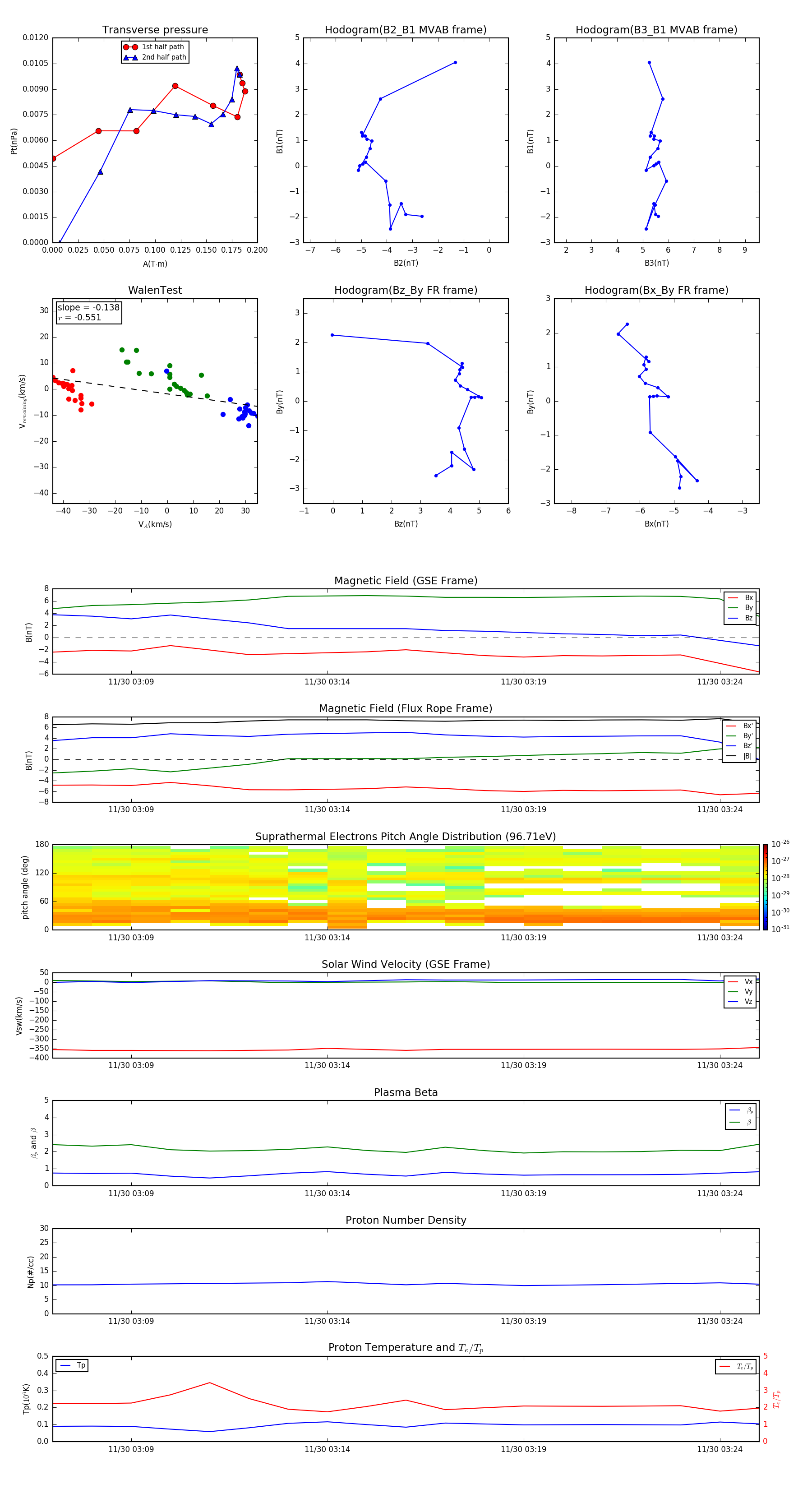Click the 'Bz(nT)' x-axis label

406,524
